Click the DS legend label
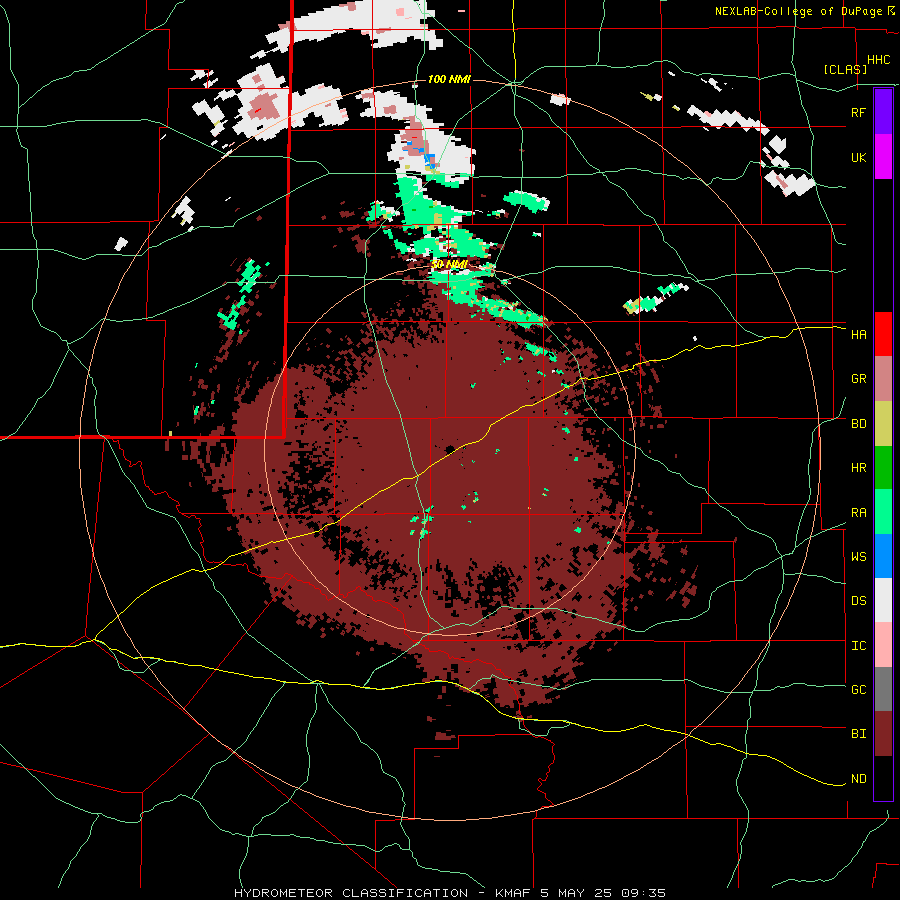This screenshot has width=900, height=900. point(858,601)
